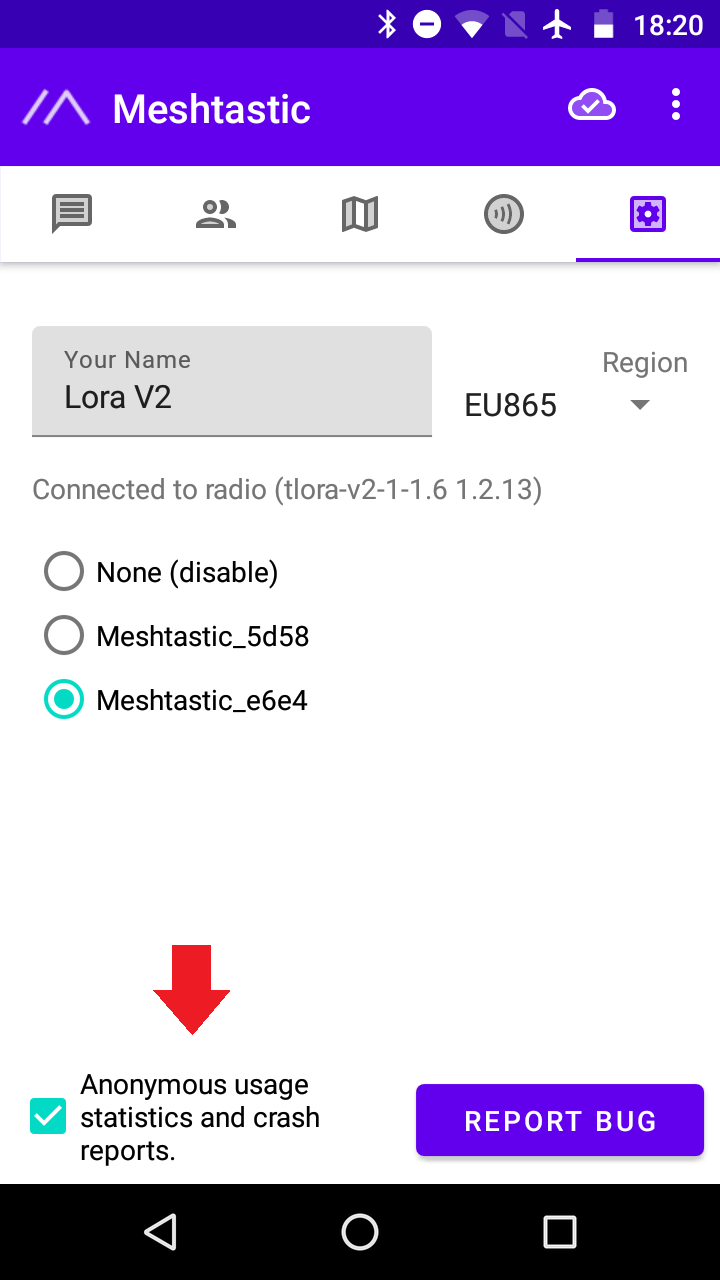Tap the Android home button

click(x=360, y=1232)
